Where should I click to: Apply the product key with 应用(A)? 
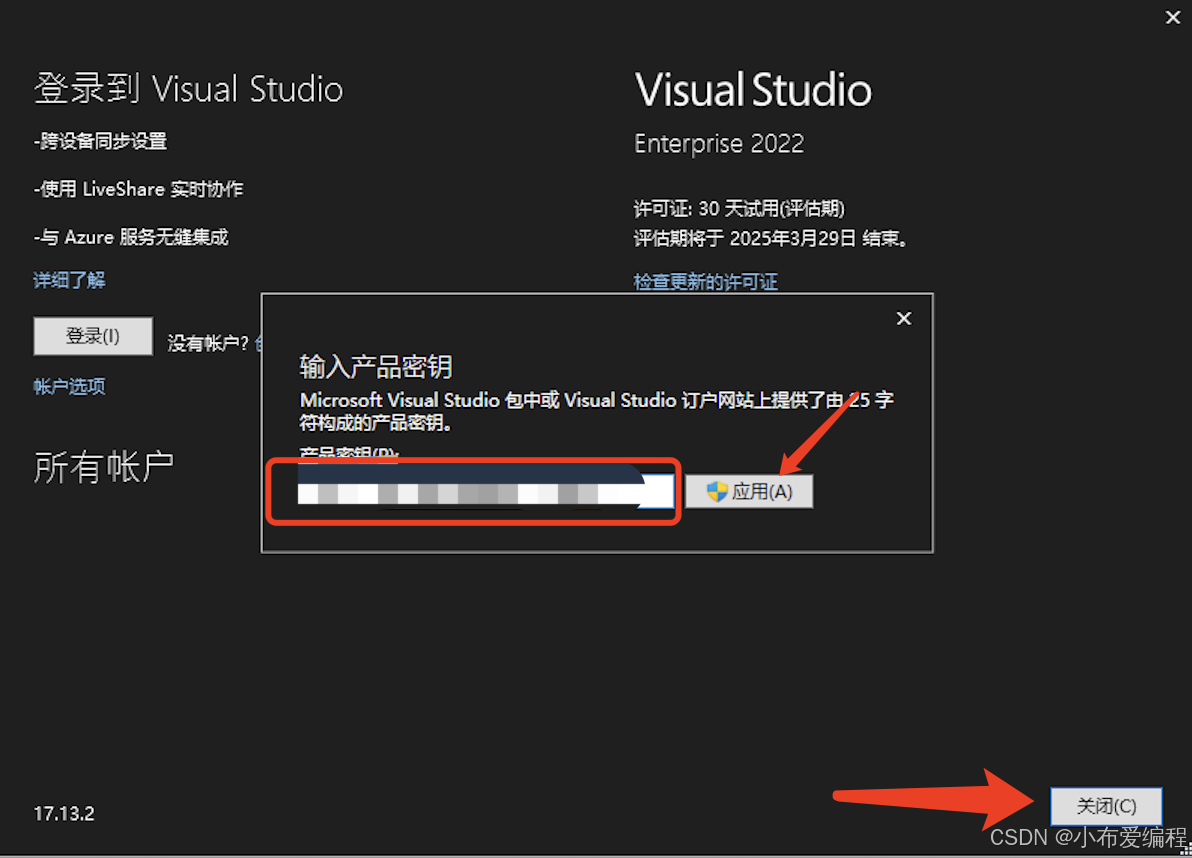point(749,491)
